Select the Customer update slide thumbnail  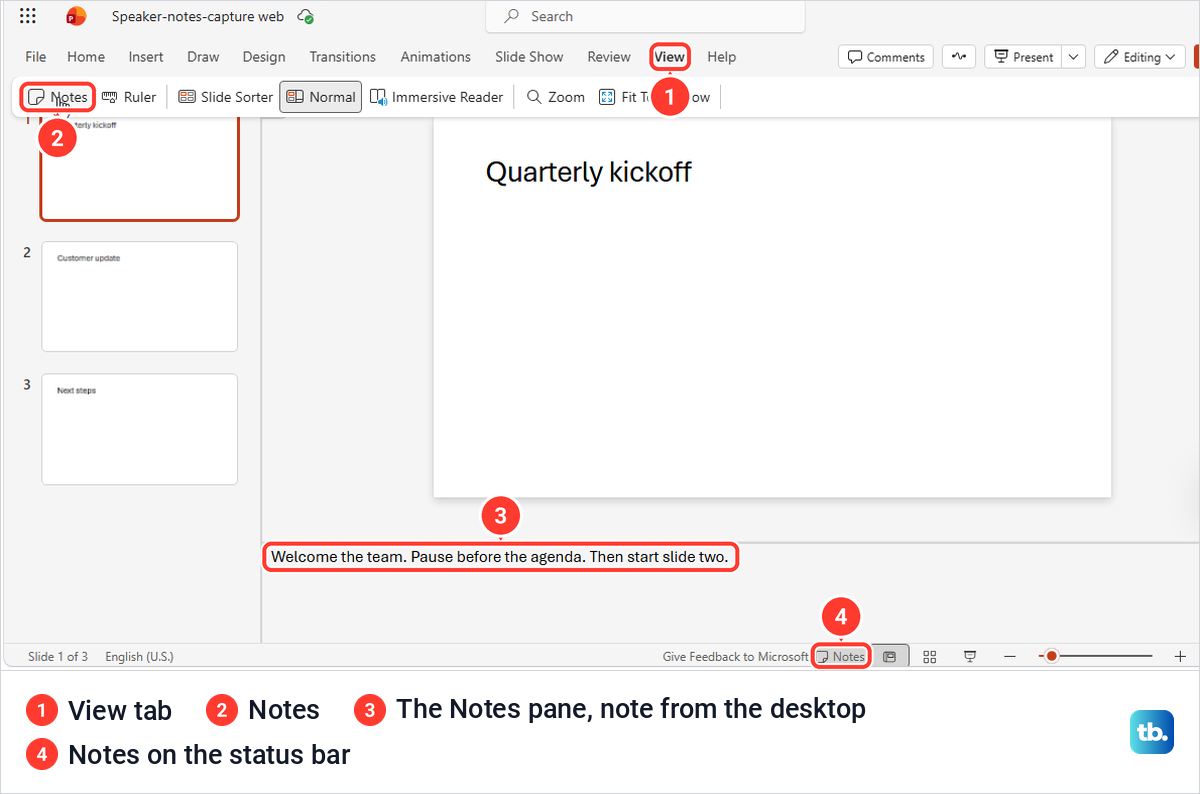click(x=140, y=297)
